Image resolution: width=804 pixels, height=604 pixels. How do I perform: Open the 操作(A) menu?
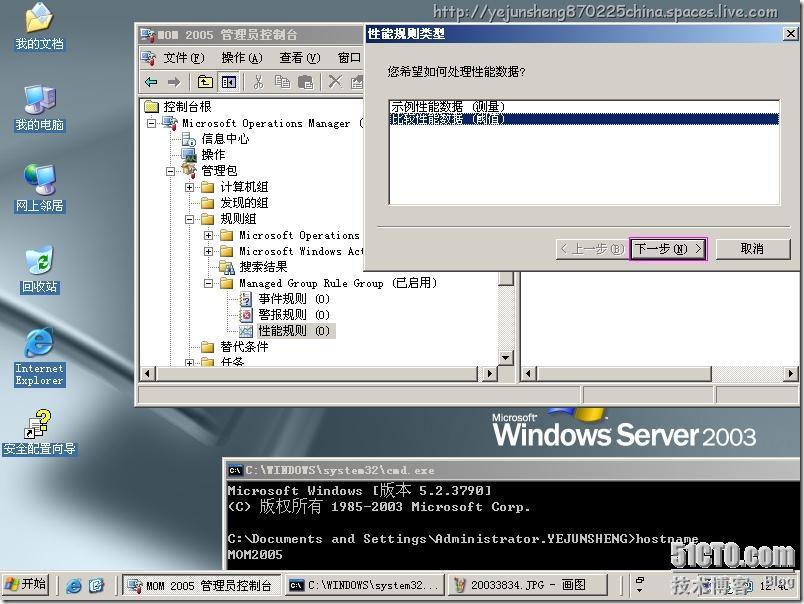tap(242, 58)
